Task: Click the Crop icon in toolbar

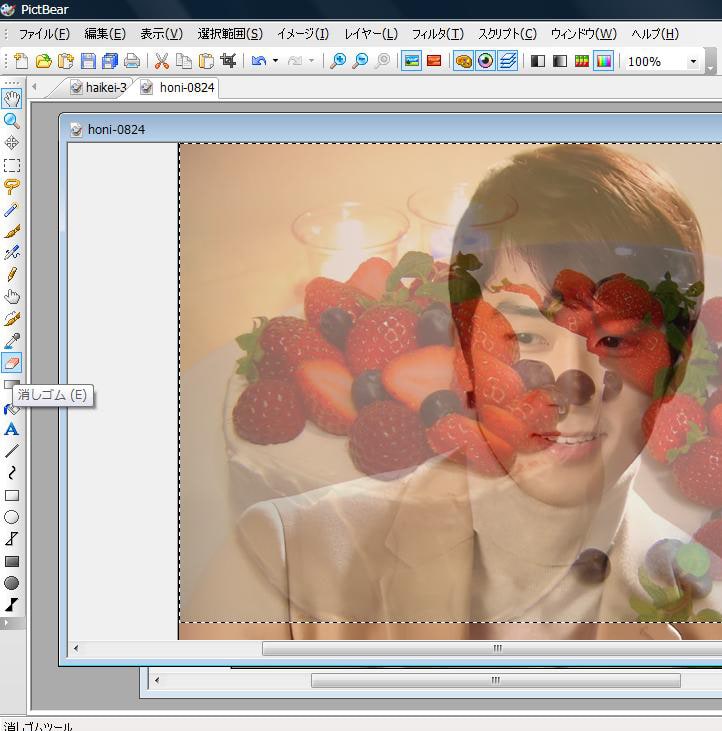Action: point(228,61)
